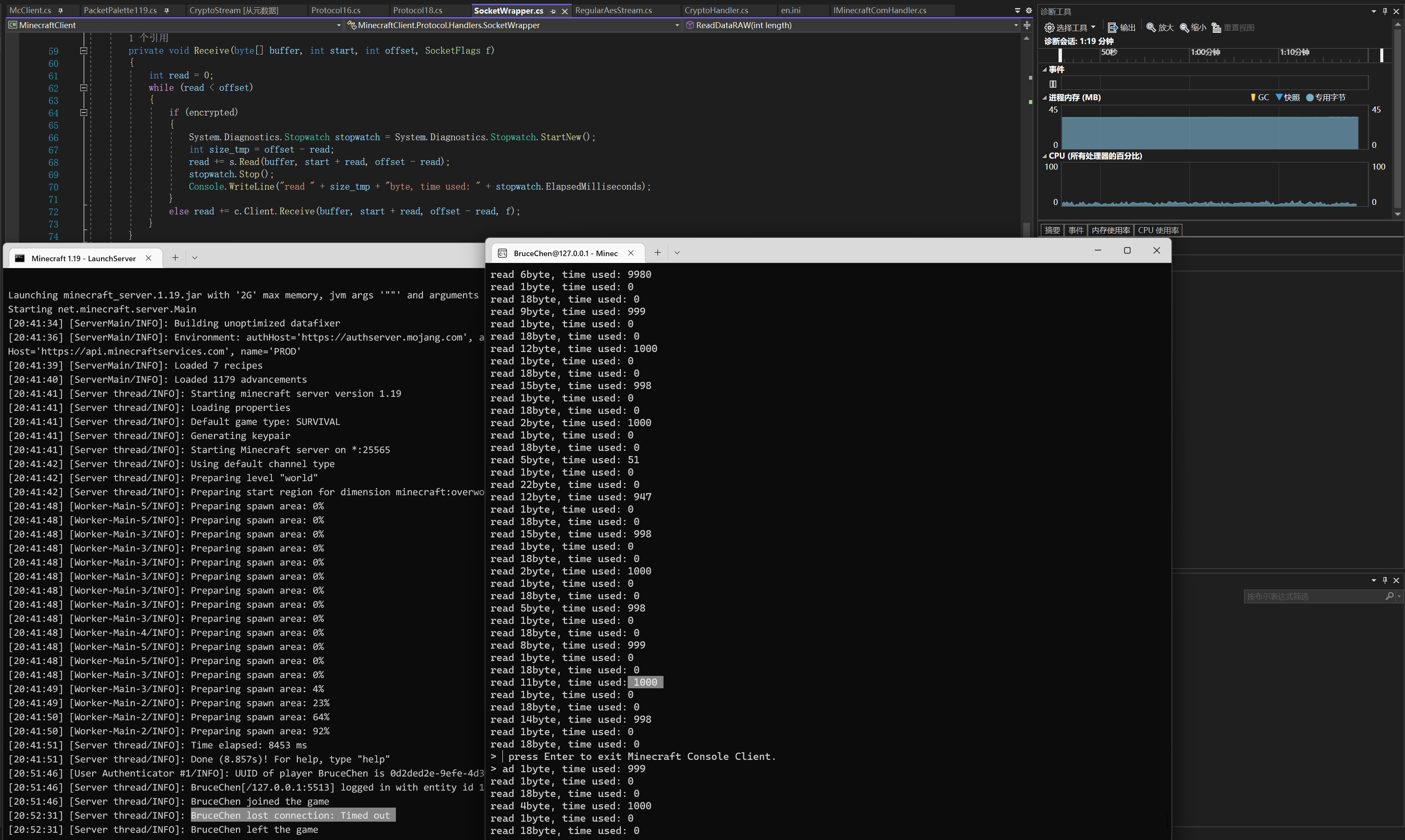Collapse the code block on line 62
Image resolution: width=1405 pixels, height=840 pixels.
pos(83,88)
